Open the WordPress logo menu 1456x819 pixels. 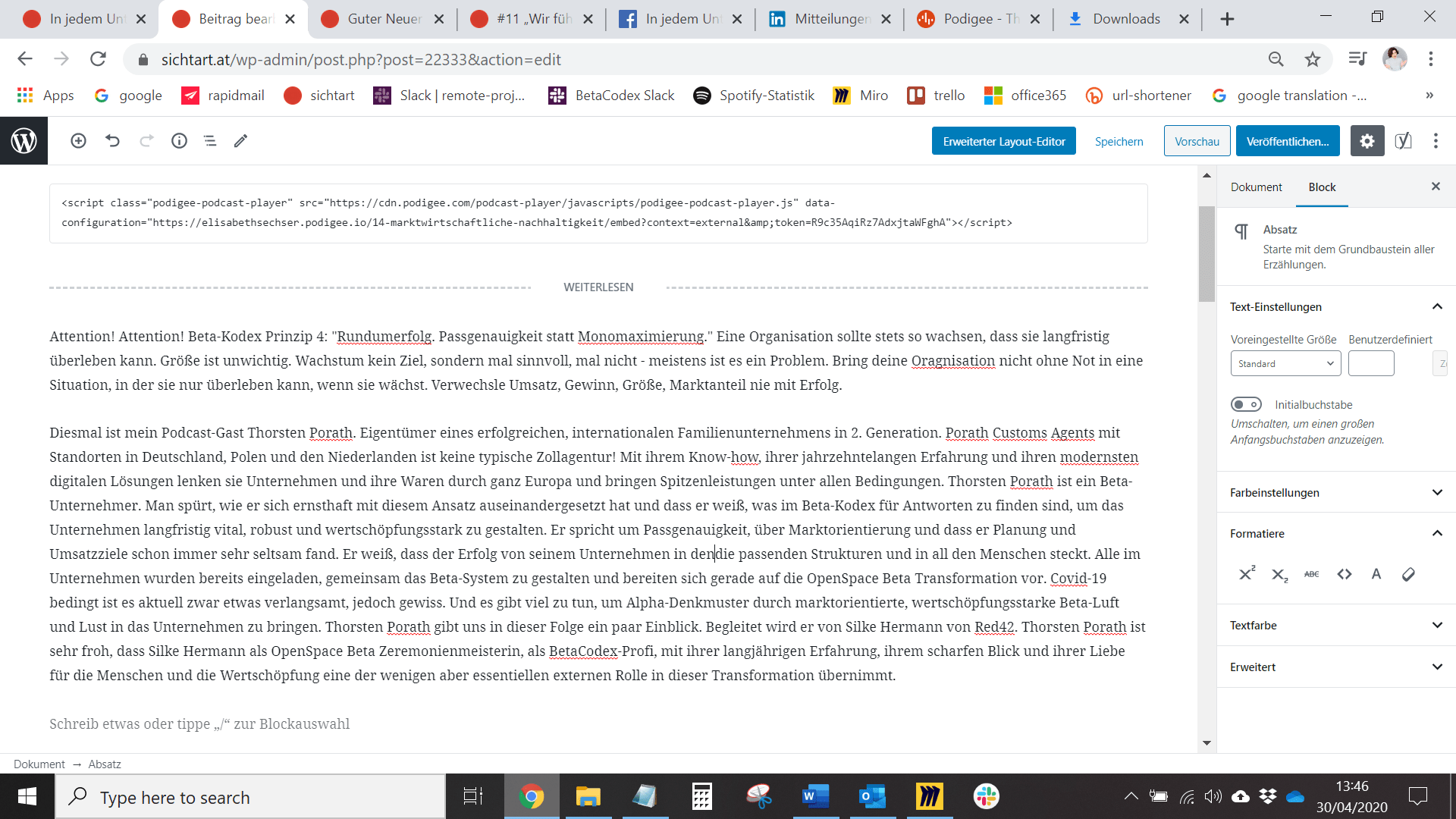tap(24, 141)
